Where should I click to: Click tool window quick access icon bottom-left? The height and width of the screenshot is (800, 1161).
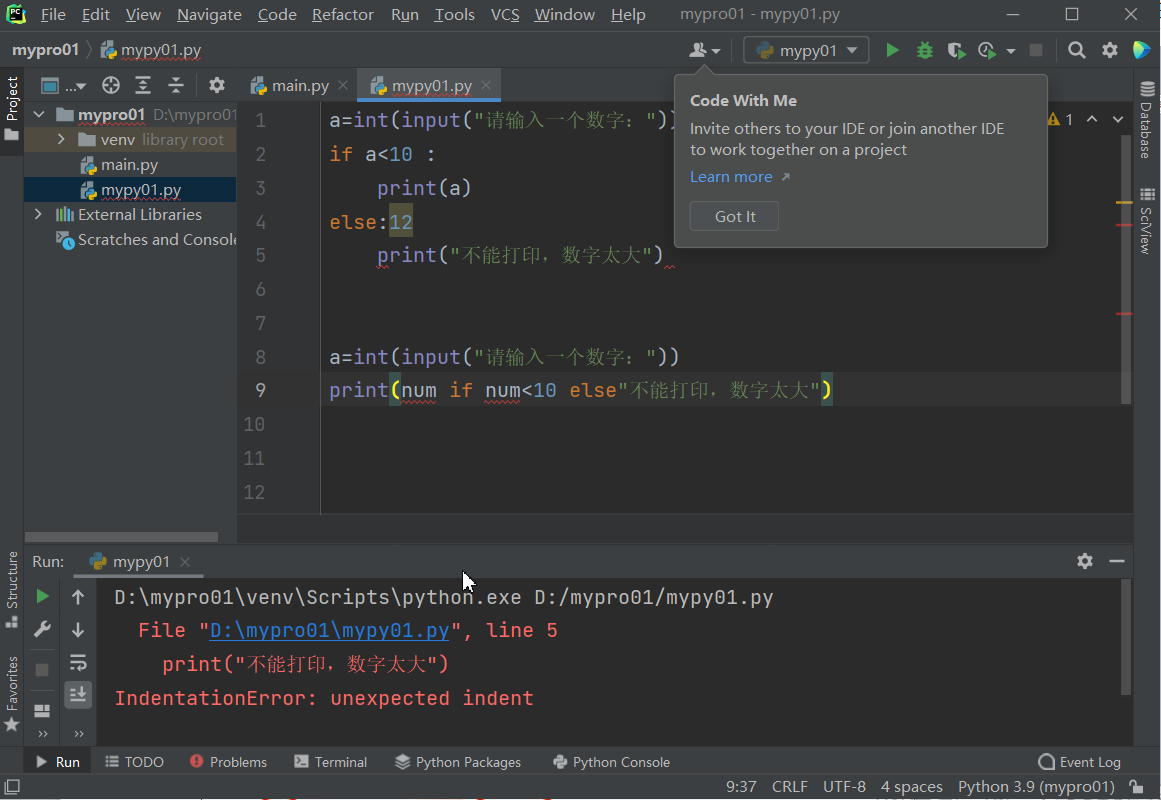click(12, 787)
